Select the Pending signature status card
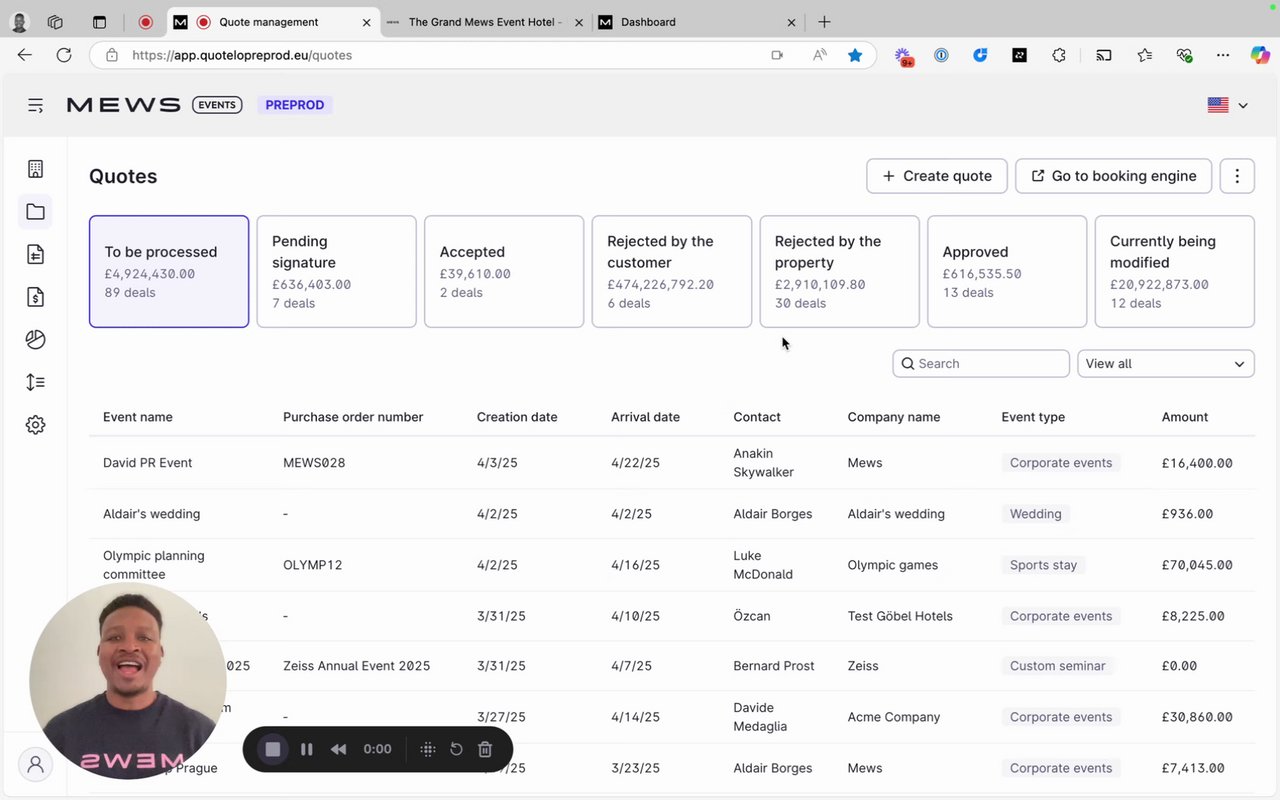 pos(336,272)
